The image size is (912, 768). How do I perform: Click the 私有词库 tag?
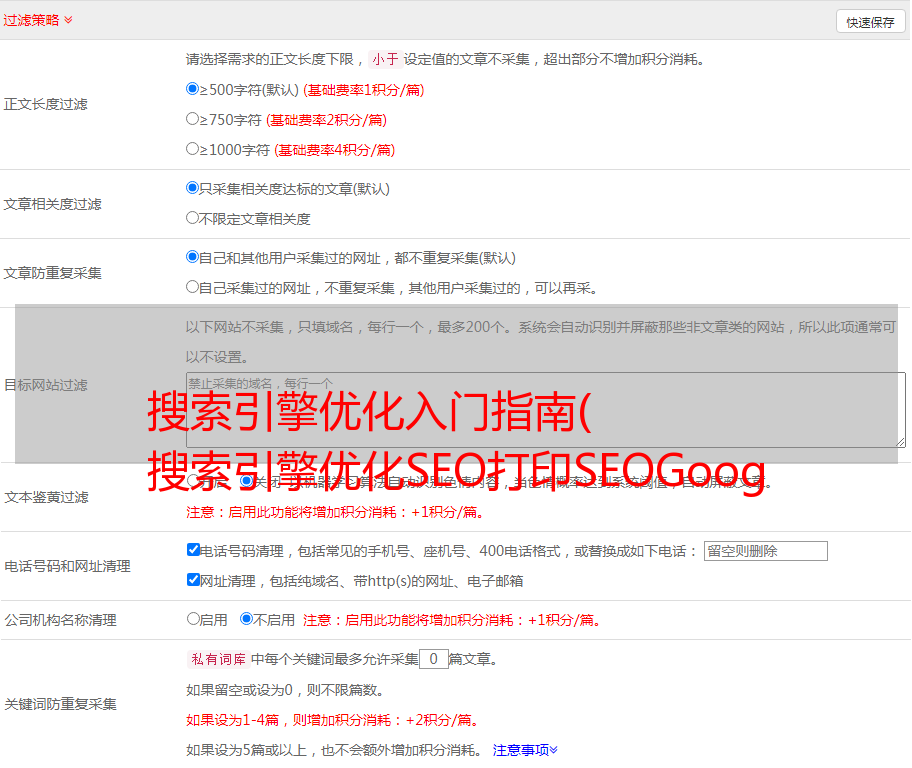219,659
